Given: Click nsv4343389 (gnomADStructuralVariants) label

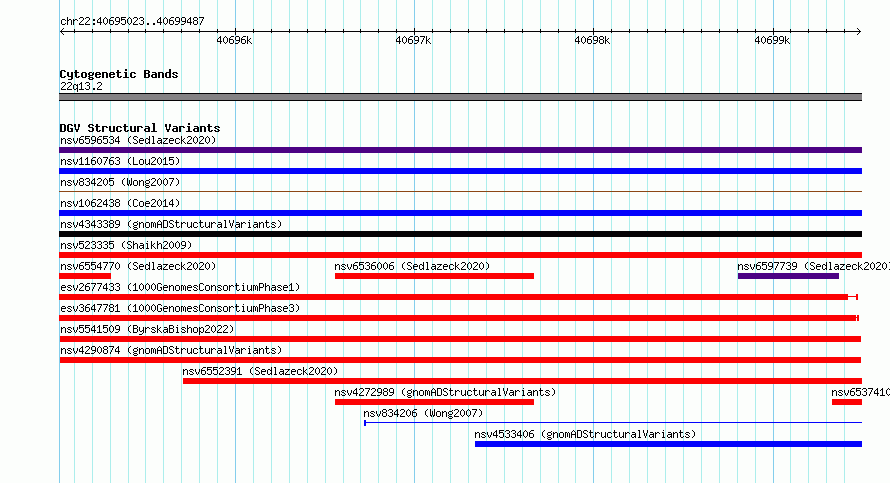Looking at the screenshot, I should pos(171,224).
